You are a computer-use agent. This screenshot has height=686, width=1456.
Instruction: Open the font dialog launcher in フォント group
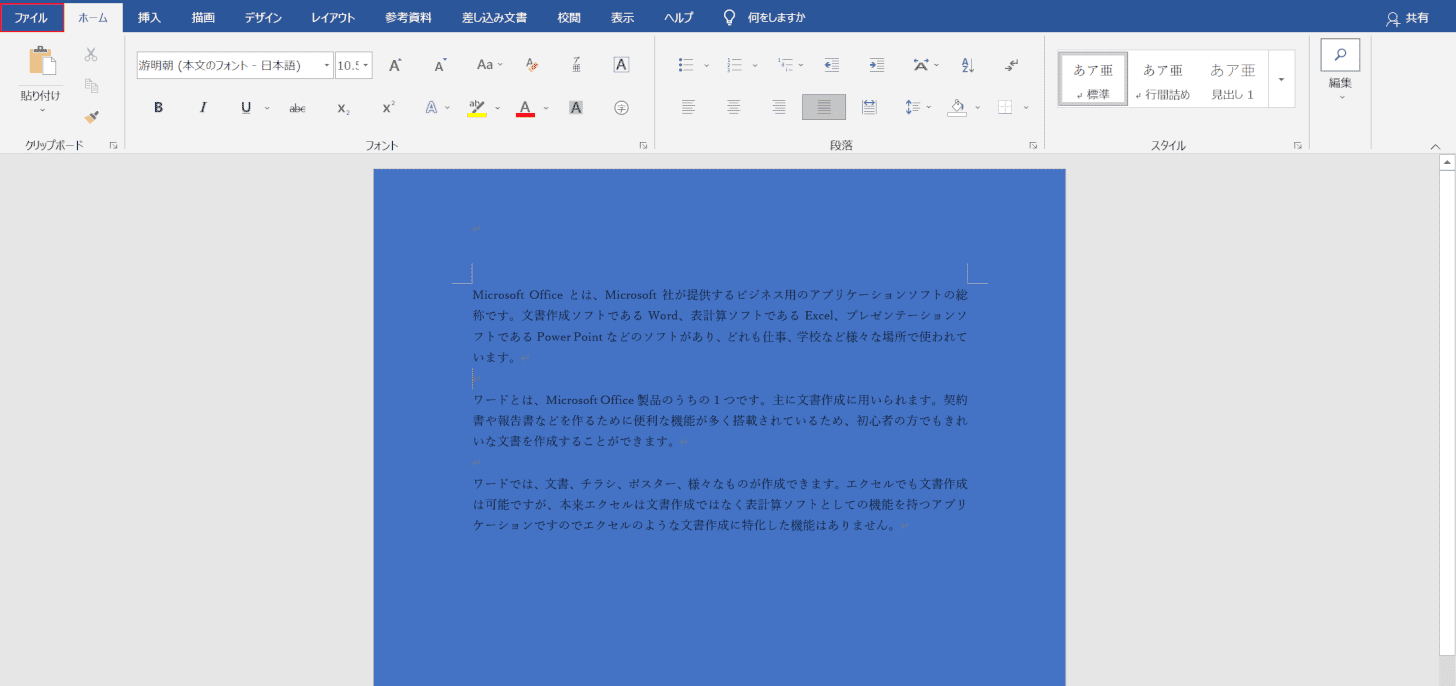643,146
